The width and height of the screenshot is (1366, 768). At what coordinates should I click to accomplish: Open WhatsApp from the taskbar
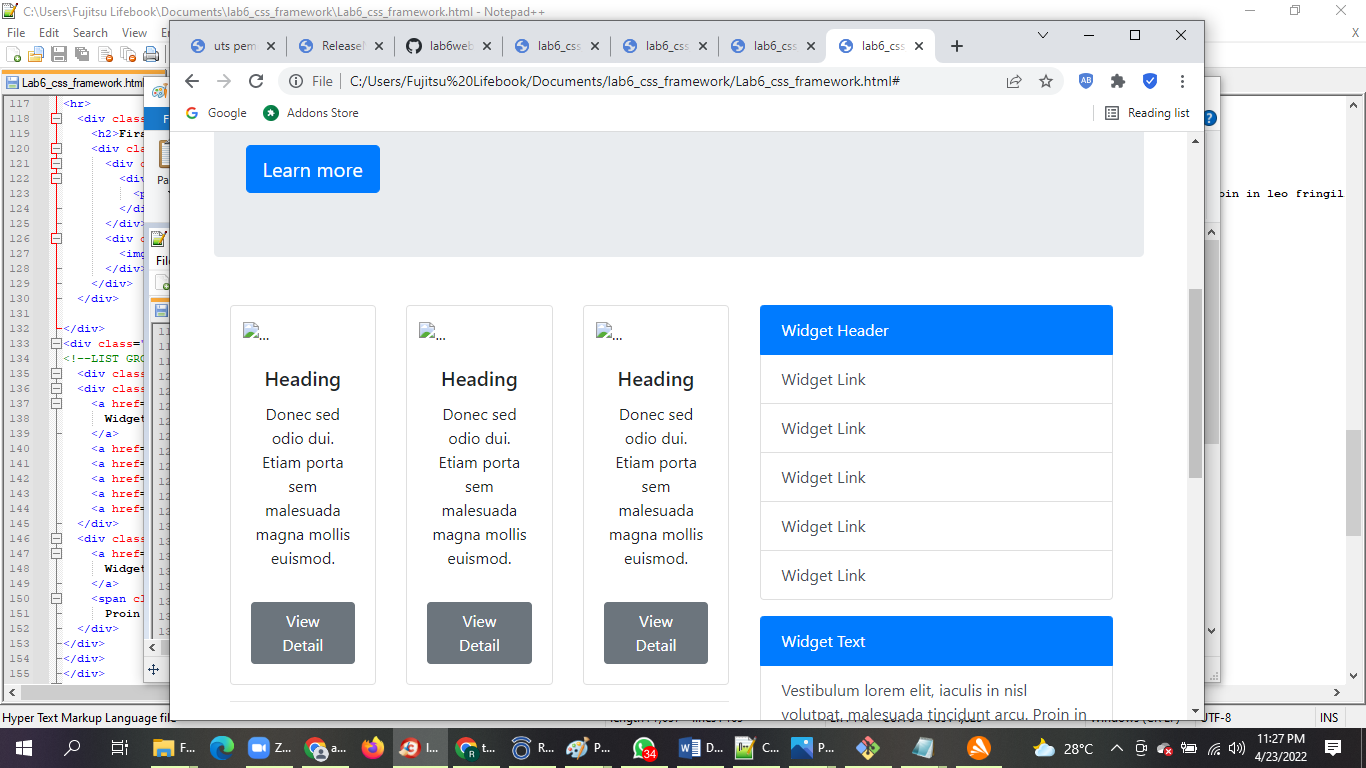point(642,747)
